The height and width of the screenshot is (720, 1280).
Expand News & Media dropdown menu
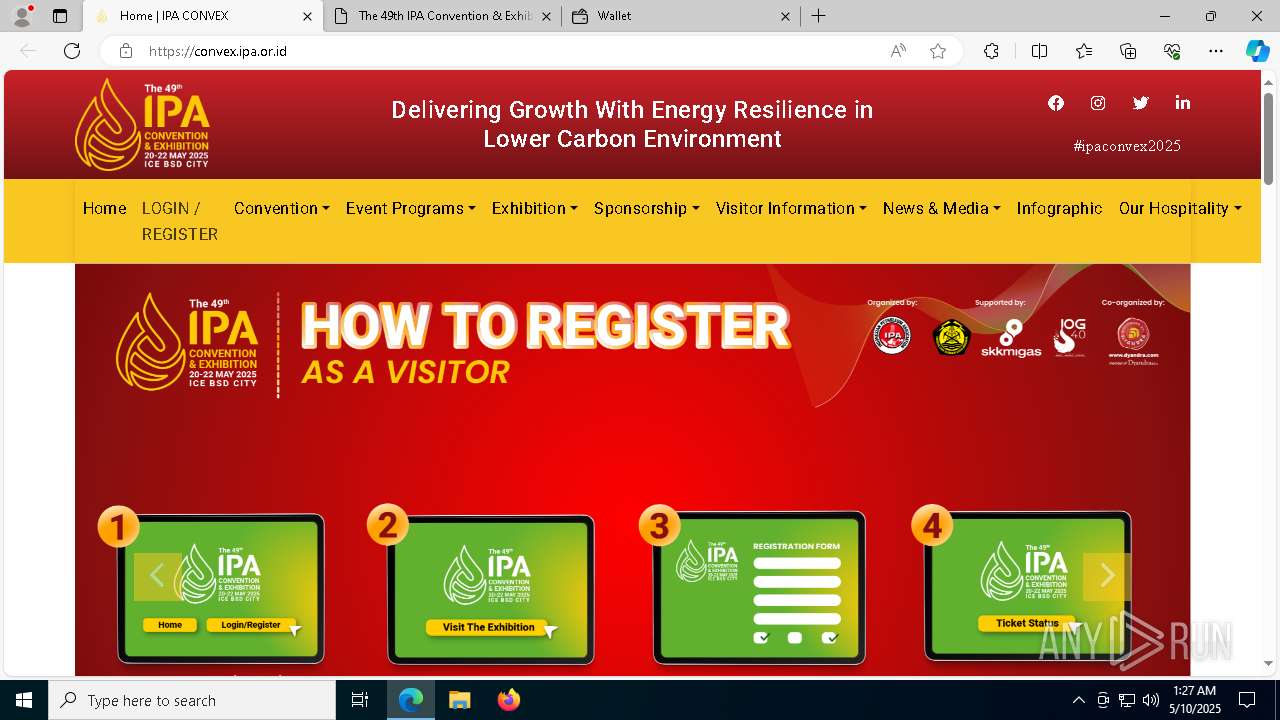tap(942, 208)
